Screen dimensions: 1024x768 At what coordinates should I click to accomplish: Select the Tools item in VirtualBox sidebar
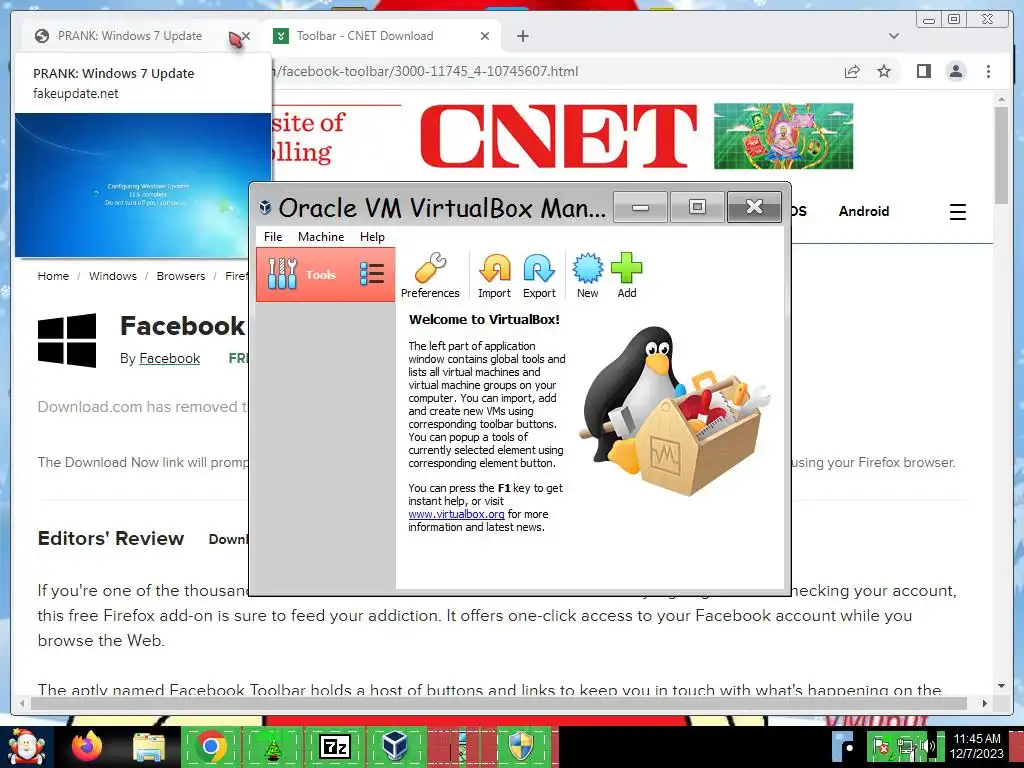point(325,274)
